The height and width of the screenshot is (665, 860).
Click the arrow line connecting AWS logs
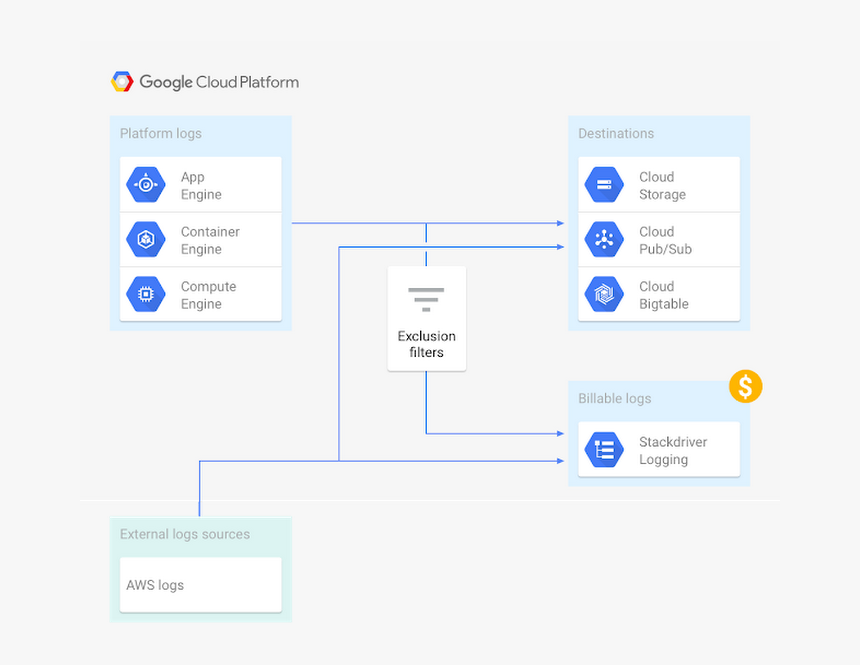coord(380,461)
